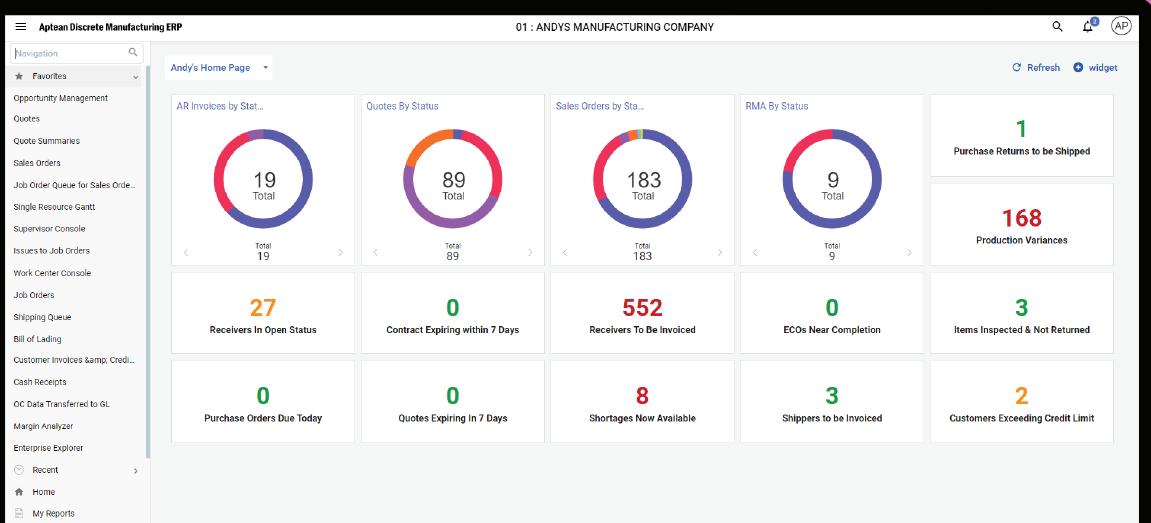Click the Home icon in the sidebar

tap(19, 492)
